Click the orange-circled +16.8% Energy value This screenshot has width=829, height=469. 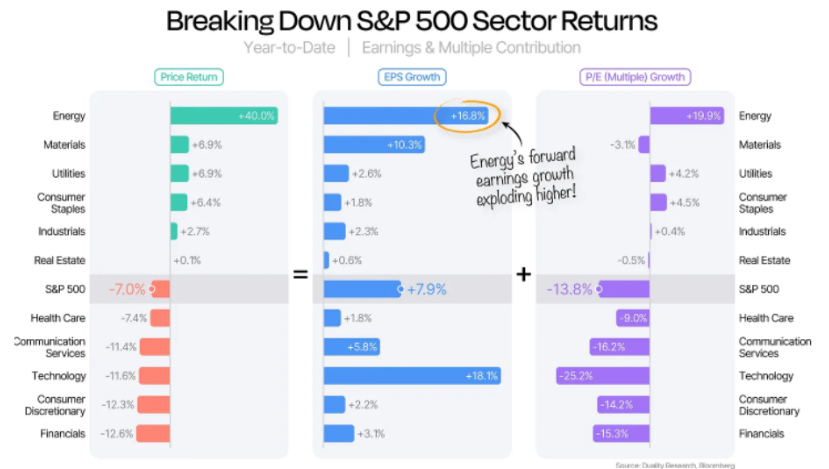pos(467,116)
